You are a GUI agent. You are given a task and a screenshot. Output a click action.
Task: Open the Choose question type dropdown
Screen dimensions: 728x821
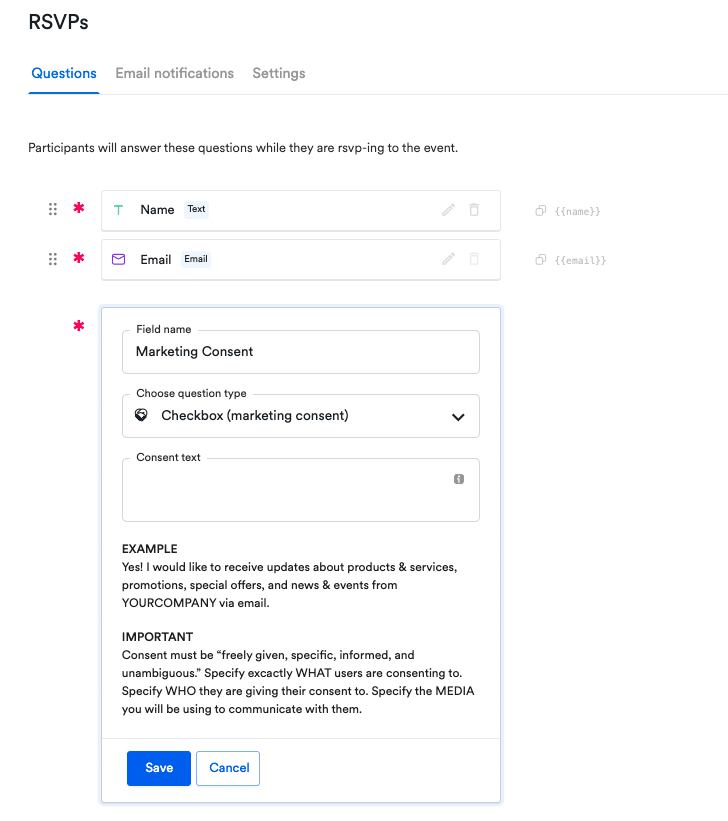tap(301, 416)
